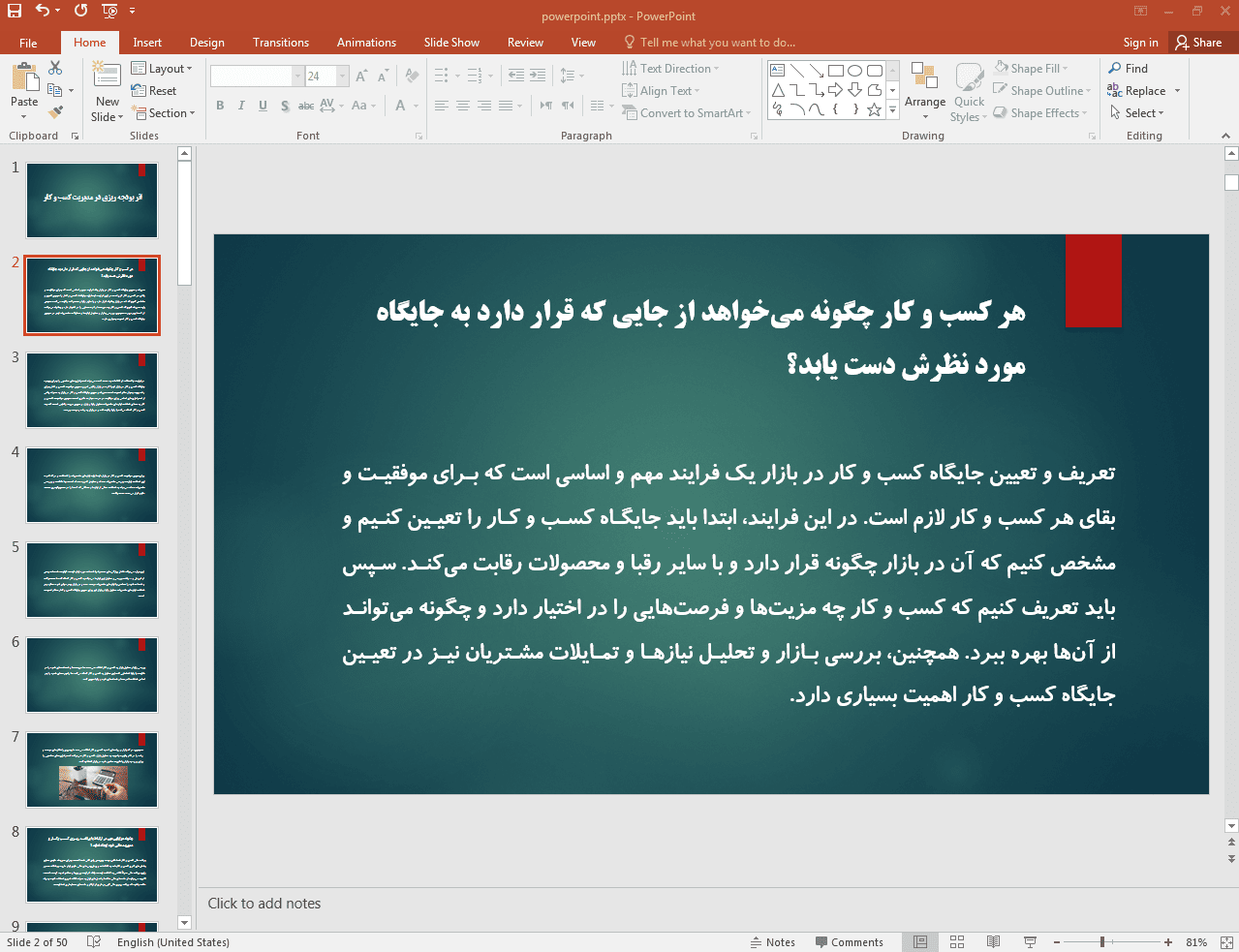
Task: Toggle the Notes pane in status bar
Action: (x=773, y=942)
